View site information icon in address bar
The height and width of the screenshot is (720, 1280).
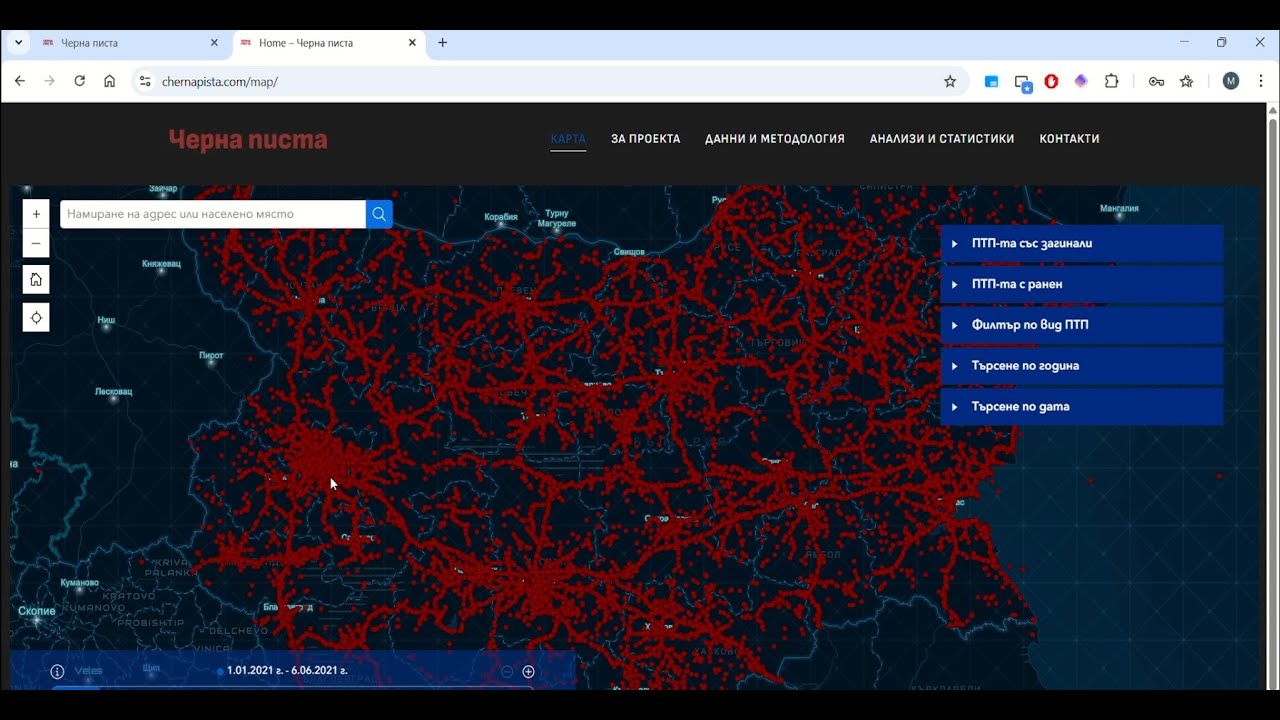coord(145,82)
